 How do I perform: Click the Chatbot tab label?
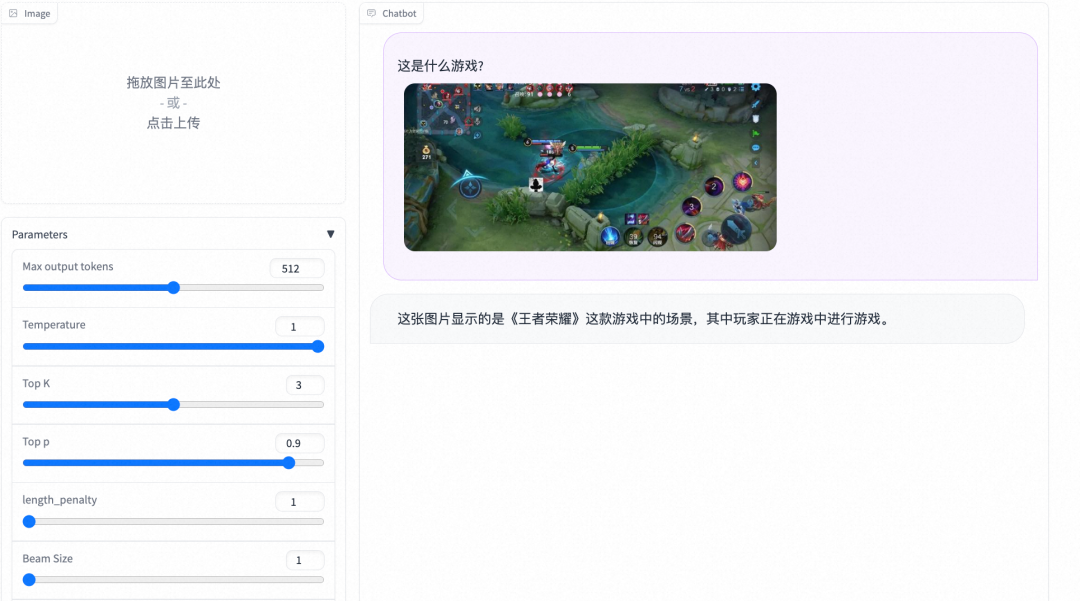[x=399, y=13]
